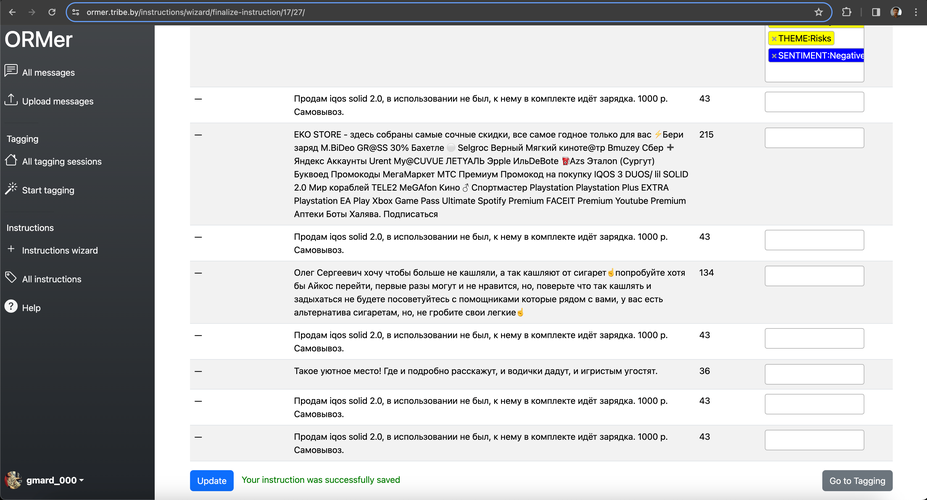This screenshot has height=500, width=927.
Task: Bookmark this page with the star icon
Action: point(819,12)
